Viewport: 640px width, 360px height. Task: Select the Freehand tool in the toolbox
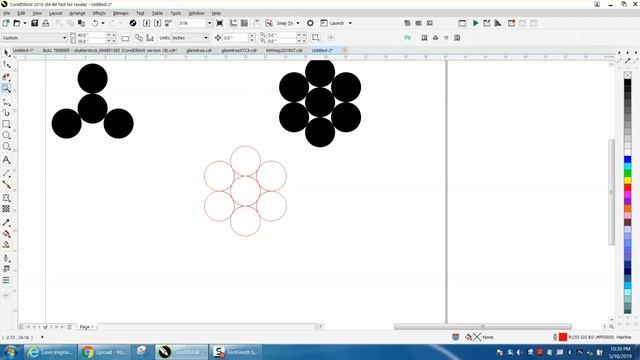pyautogui.click(x=6, y=102)
